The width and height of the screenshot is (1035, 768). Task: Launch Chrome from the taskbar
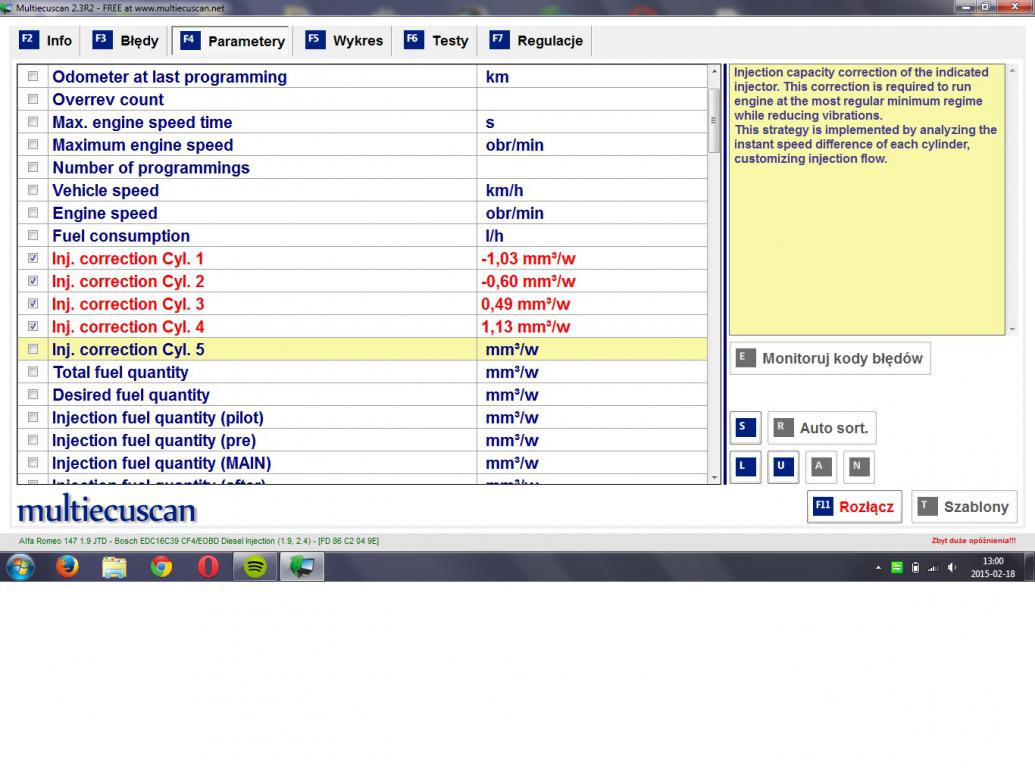pos(161,567)
